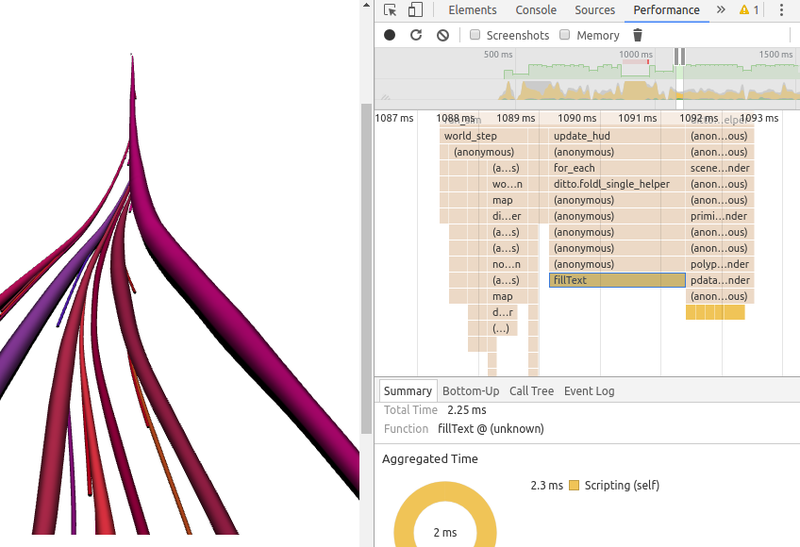Screen dimensions: 800x547
Task: Switch to the Bottom-Up tab
Action: coord(470,391)
